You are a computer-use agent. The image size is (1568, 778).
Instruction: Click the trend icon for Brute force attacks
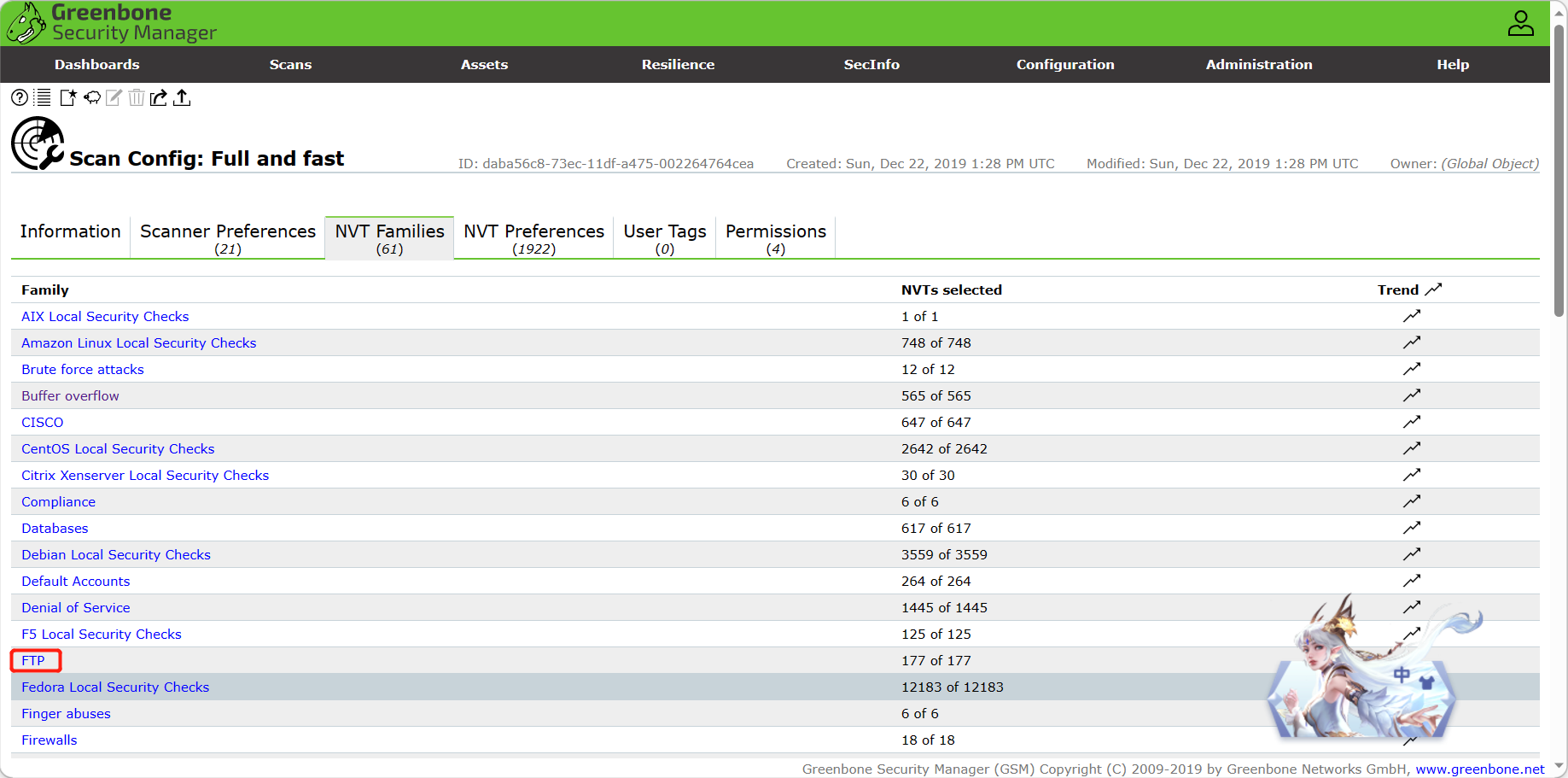click(1412, 369)
